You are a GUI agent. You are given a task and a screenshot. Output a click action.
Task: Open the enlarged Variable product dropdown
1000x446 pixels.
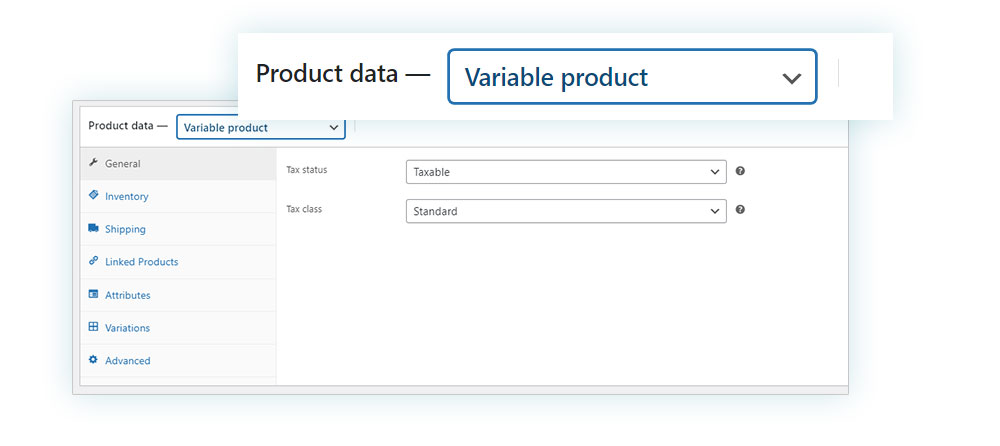pyautogui.click(x=632, y=77)
